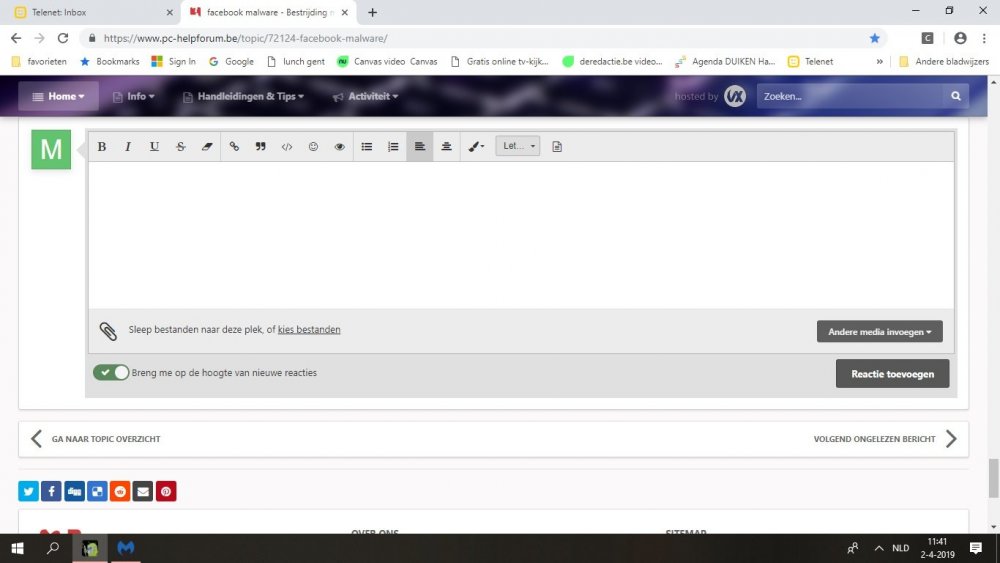Image resolution: width=1000 pixels, height=563 pixels.
Task: Share topic on Reddit
Action: coord(120,492)
